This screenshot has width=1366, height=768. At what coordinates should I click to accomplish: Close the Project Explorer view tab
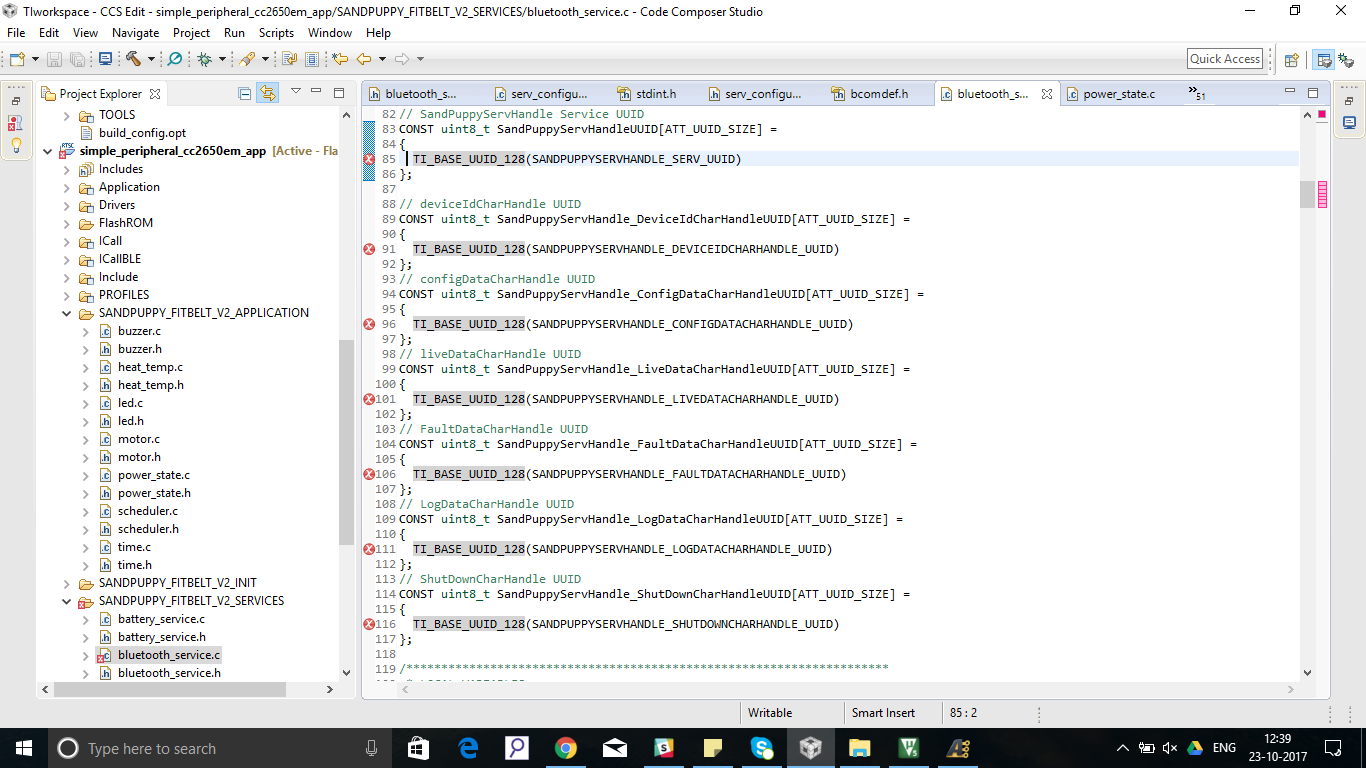(x=155, y=94)
